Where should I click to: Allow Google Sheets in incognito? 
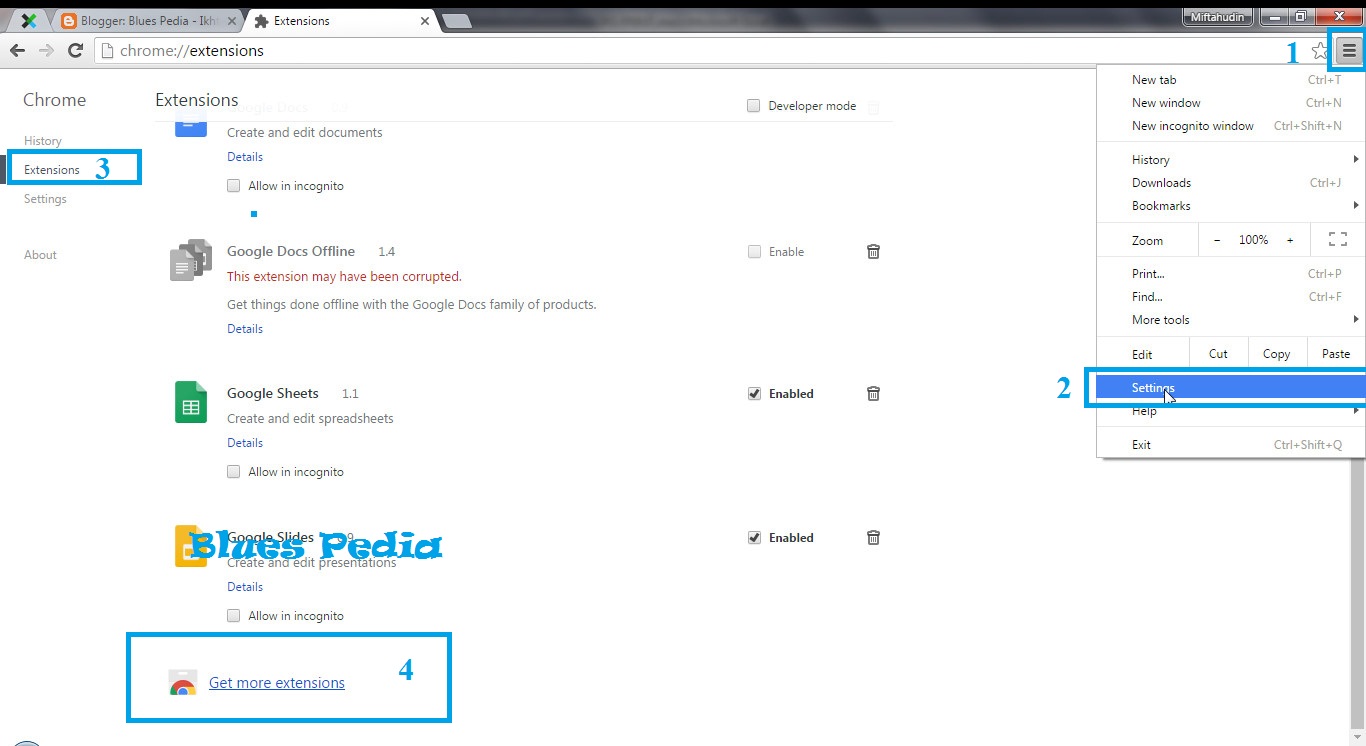(234, 472)
